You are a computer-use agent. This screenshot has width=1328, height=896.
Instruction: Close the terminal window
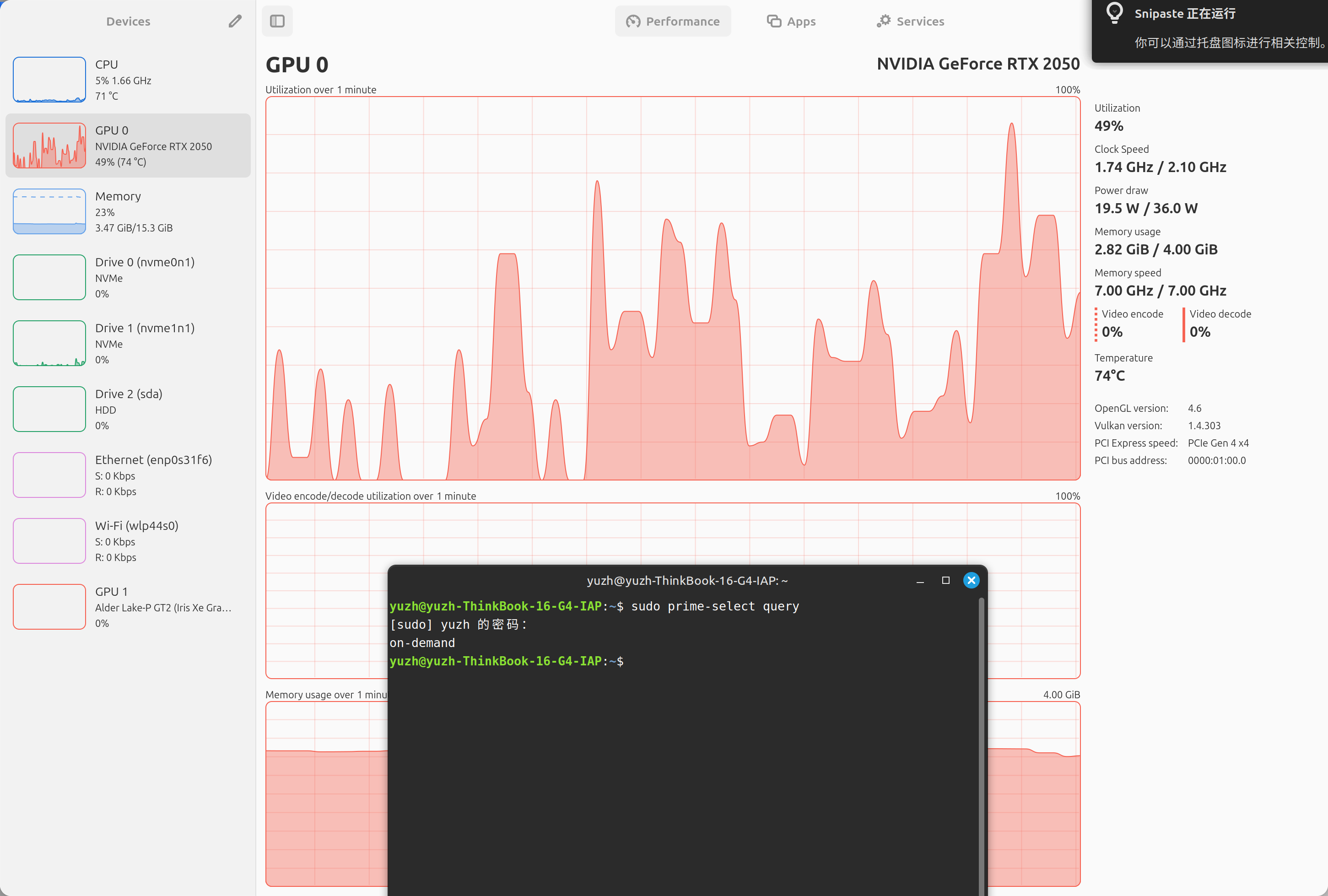point(971,581)
